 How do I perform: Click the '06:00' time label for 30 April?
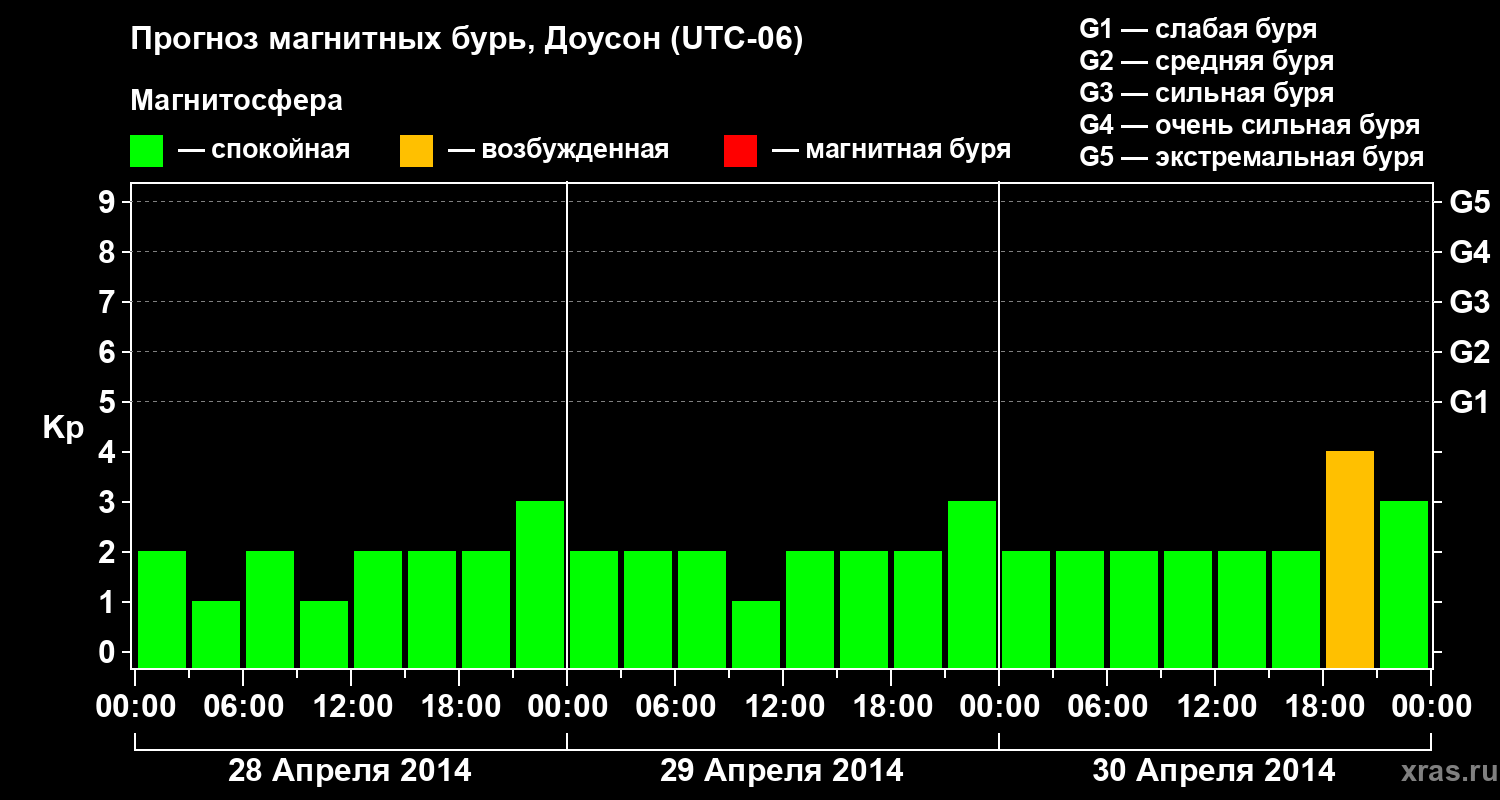1108,707
